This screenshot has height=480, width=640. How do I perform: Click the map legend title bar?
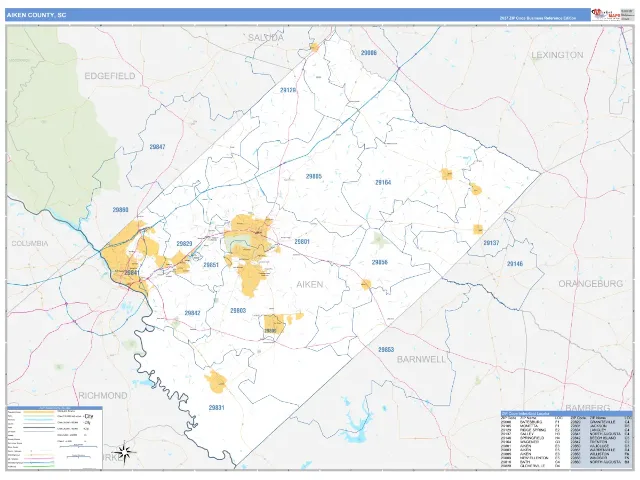55,408
